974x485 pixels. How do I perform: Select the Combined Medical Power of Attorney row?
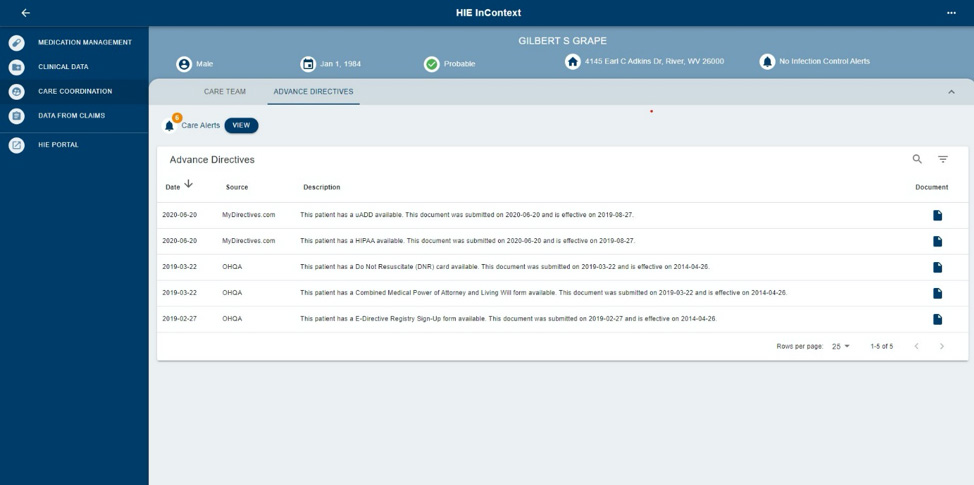click(x=544, y=292)
